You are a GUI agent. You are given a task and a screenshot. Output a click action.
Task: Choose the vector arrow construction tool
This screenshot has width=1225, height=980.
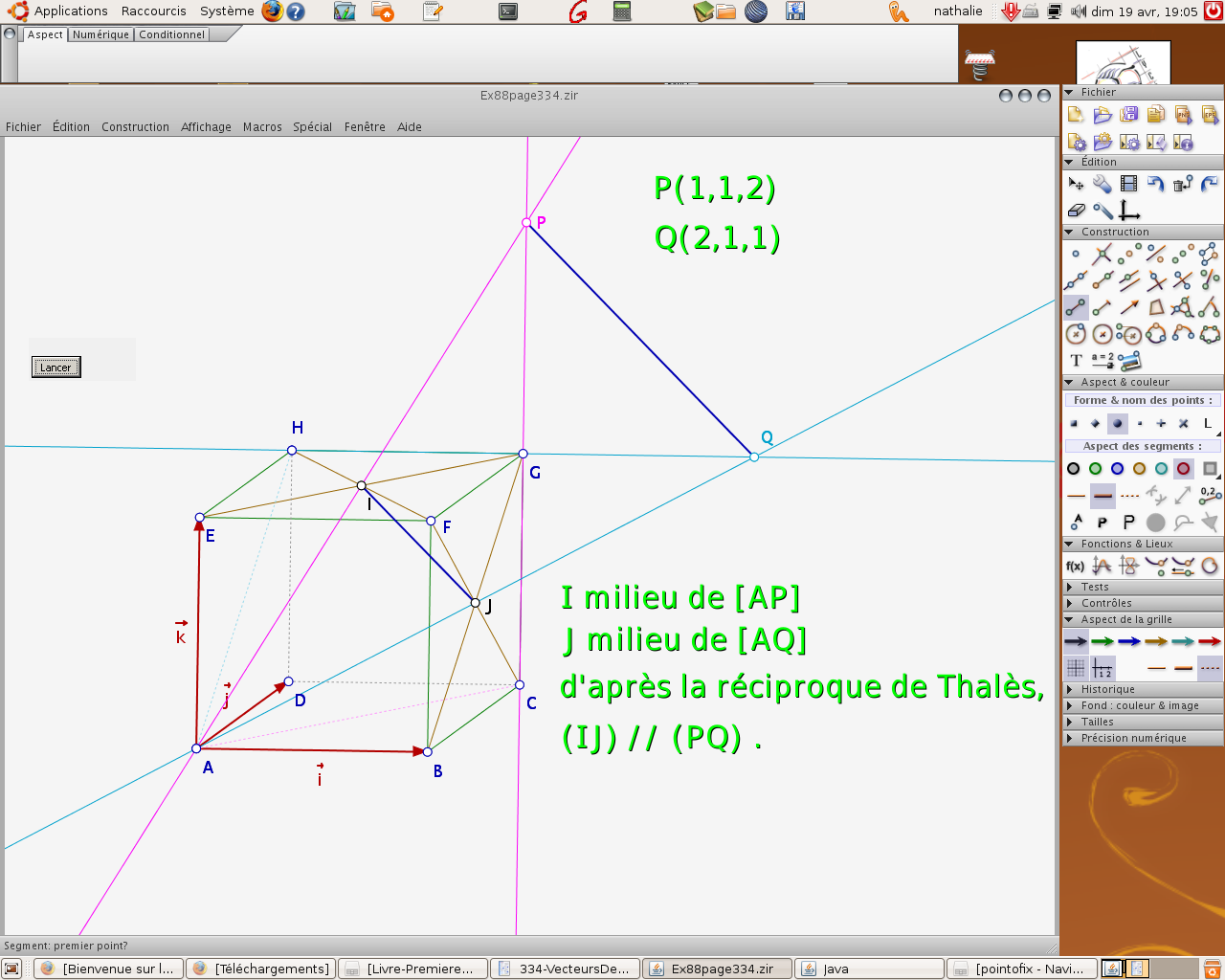[x=1129, y=307]
